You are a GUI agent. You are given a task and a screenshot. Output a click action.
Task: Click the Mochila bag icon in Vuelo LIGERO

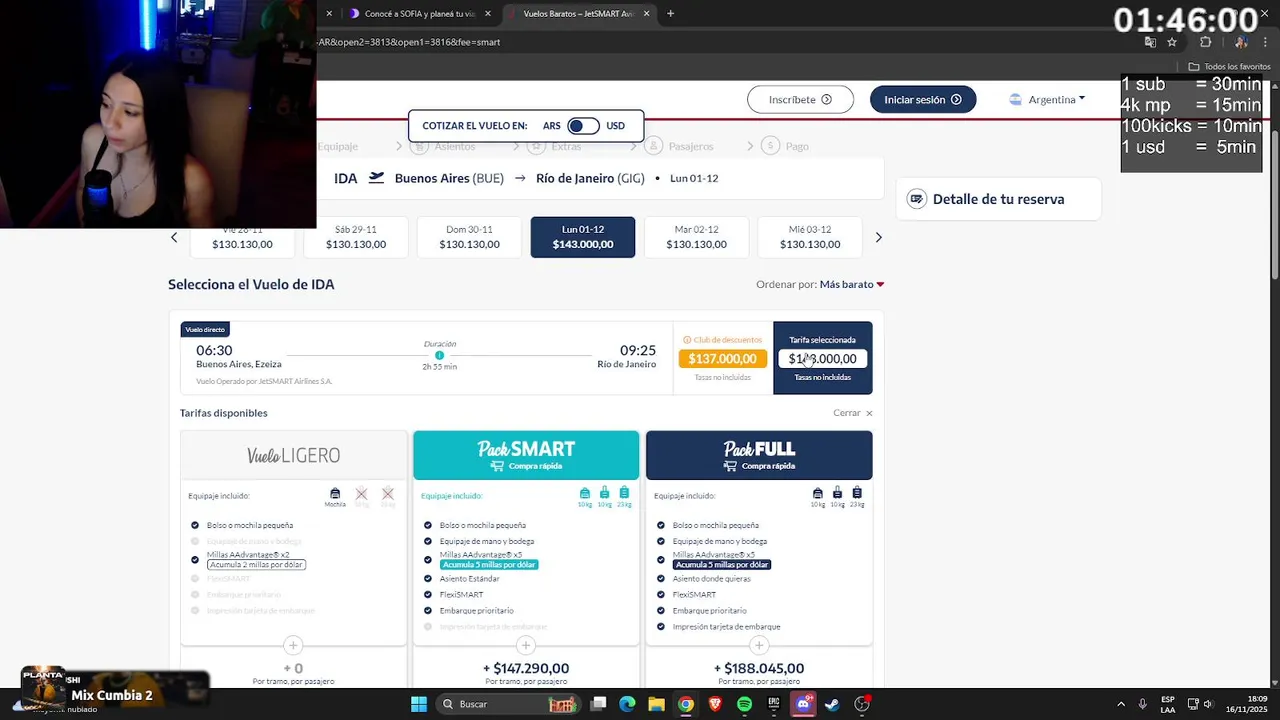pyautogui.click(x=335, y=493)
